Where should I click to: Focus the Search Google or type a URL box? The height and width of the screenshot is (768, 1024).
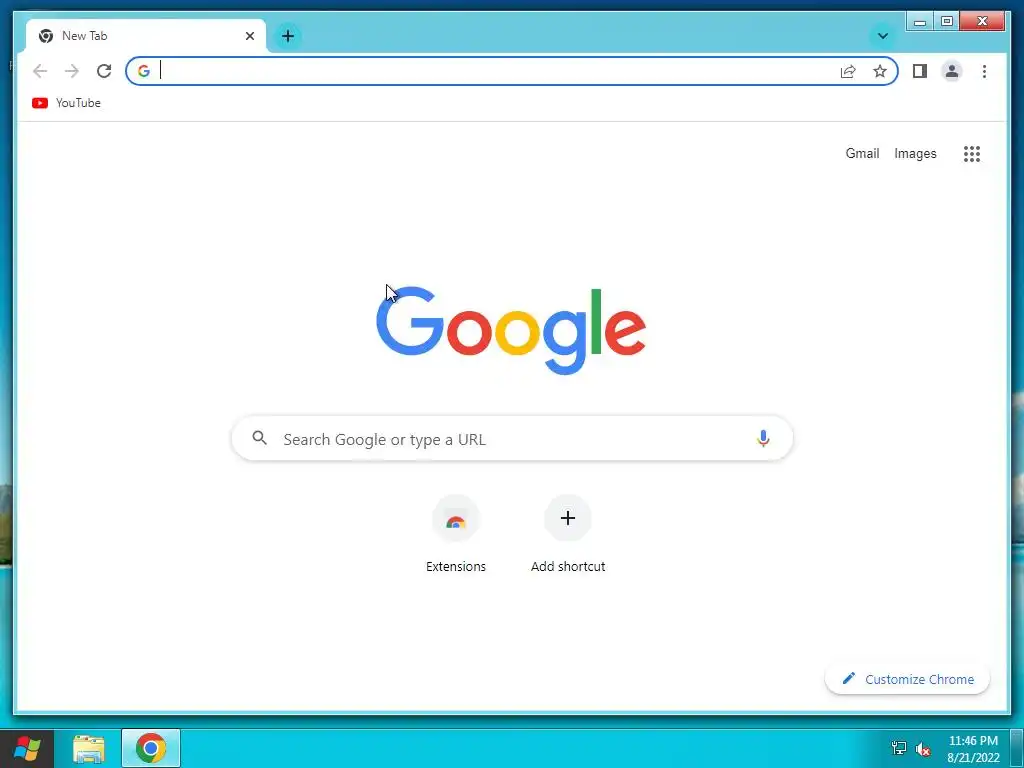pos(512,438)
